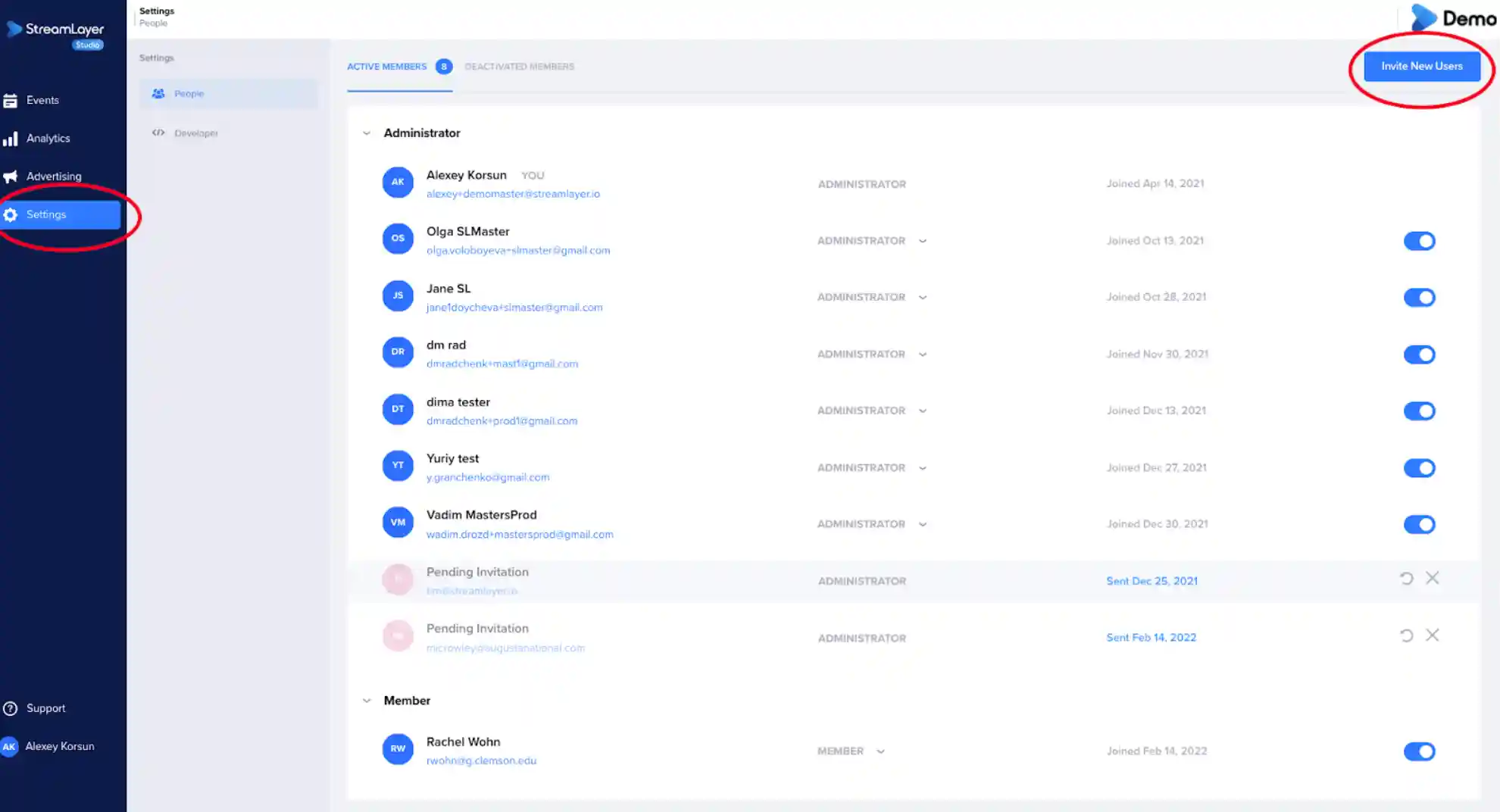
Task: Change Rachel Wohn's Member role dropdown
Action: tap(880, 751)
